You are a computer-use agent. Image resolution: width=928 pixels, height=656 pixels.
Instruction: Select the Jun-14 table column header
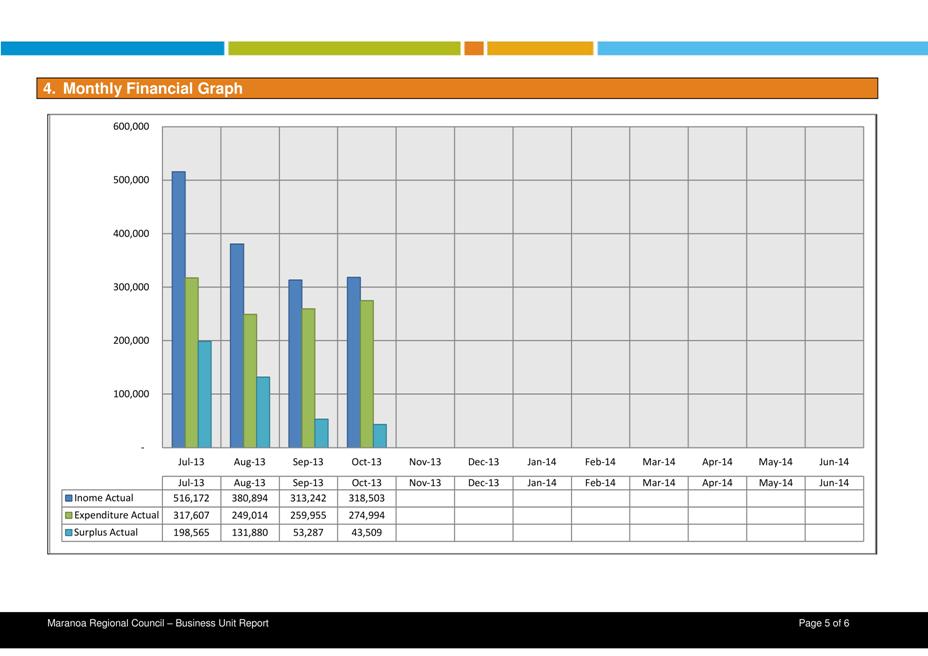point(833,482)
